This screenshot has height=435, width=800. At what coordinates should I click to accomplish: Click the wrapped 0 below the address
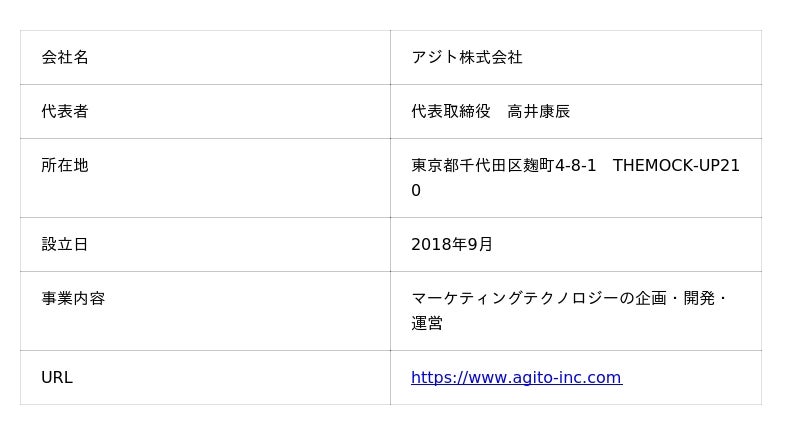click(x=416, y=190)
